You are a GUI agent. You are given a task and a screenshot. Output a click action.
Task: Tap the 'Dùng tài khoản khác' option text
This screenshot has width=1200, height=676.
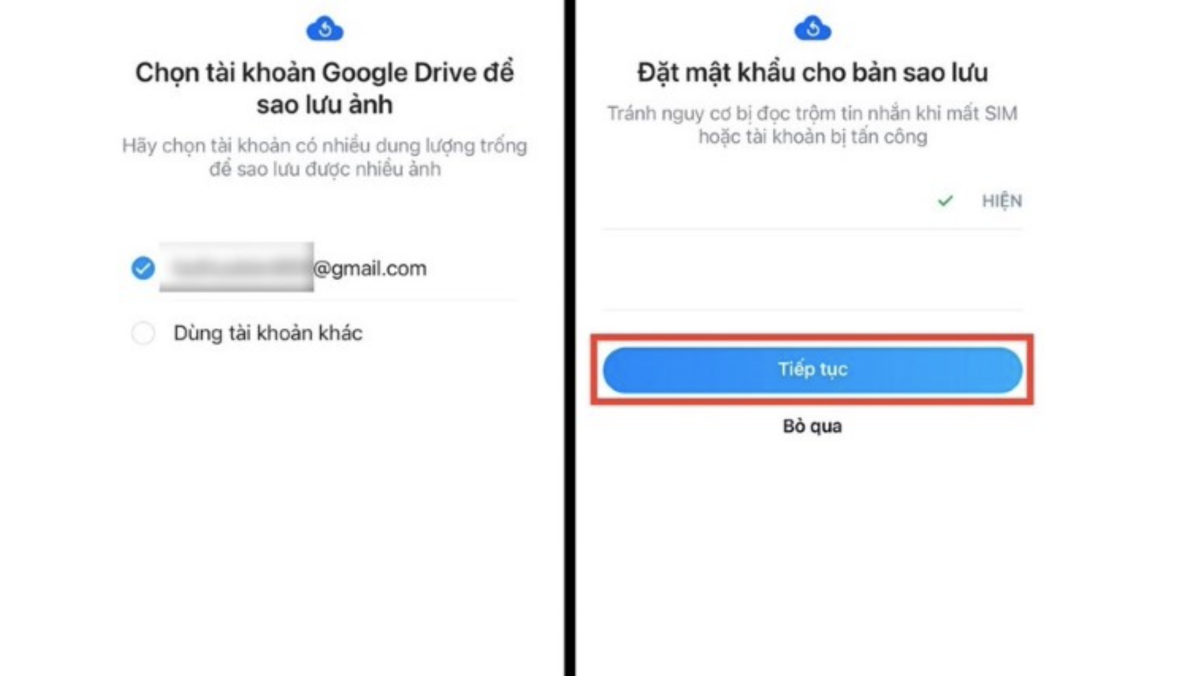268,333
